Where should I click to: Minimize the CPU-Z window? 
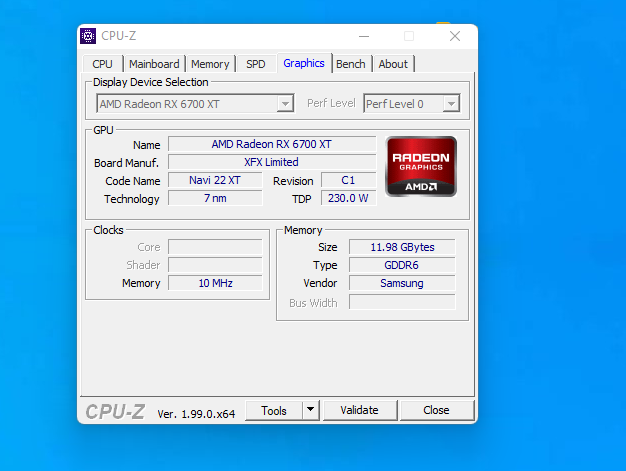pyautogui.click(x=364, y=36)
